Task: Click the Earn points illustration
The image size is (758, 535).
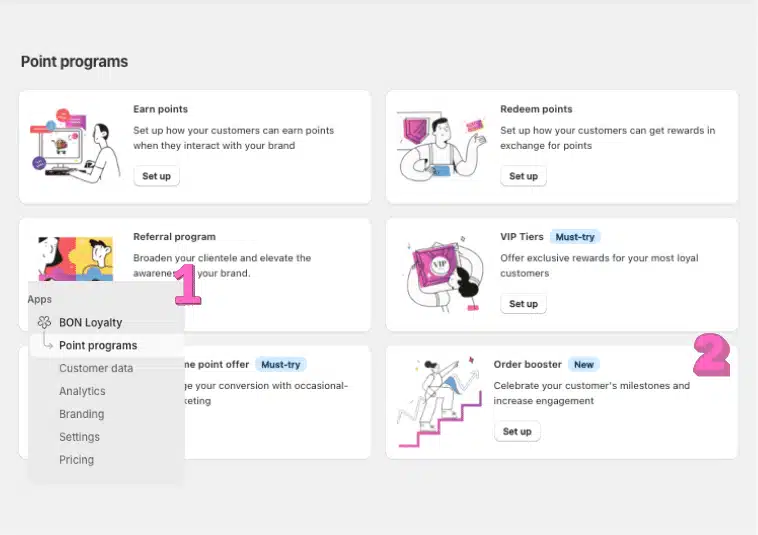Action: coord(75,146)
